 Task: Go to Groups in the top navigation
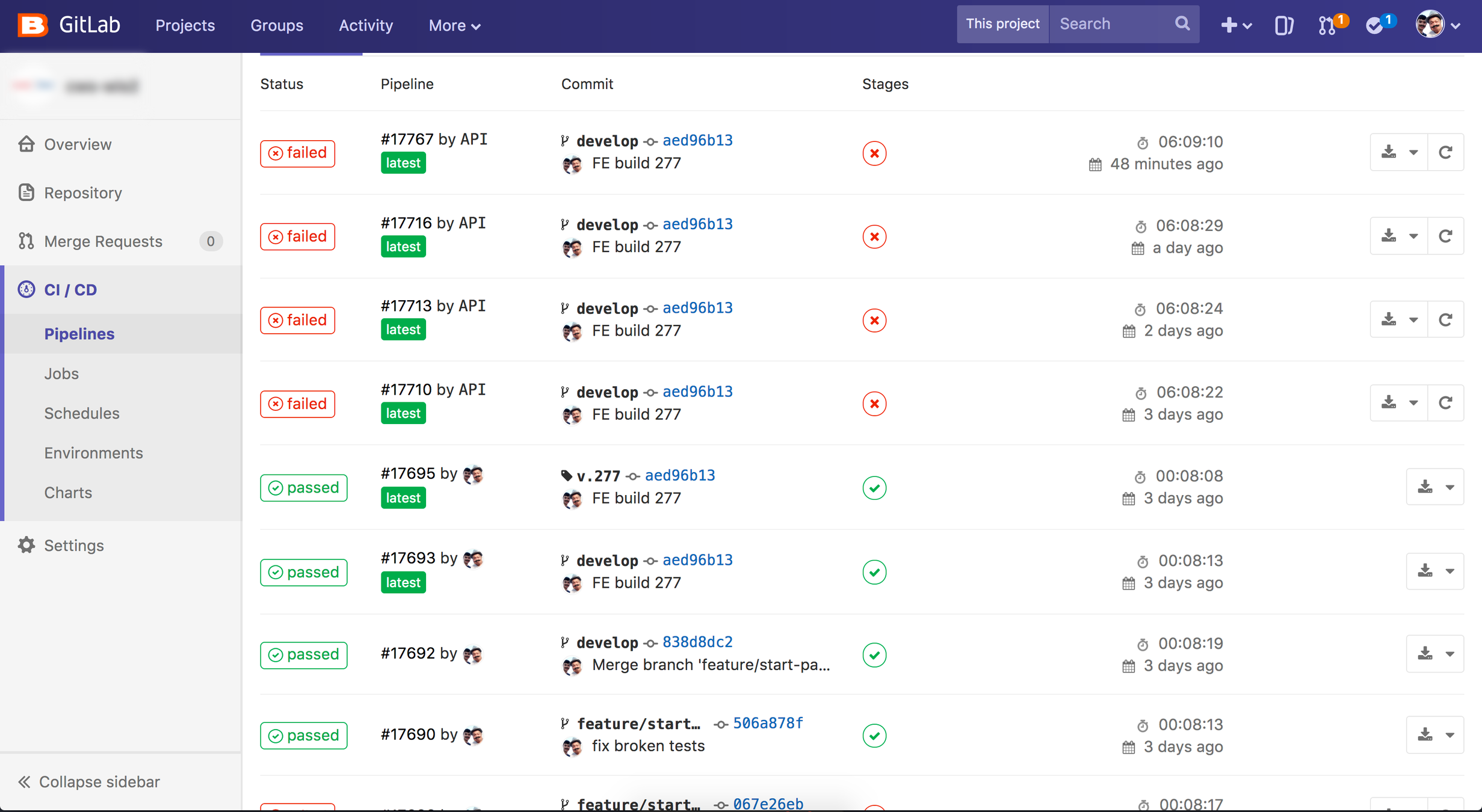(x=277, y=25)
